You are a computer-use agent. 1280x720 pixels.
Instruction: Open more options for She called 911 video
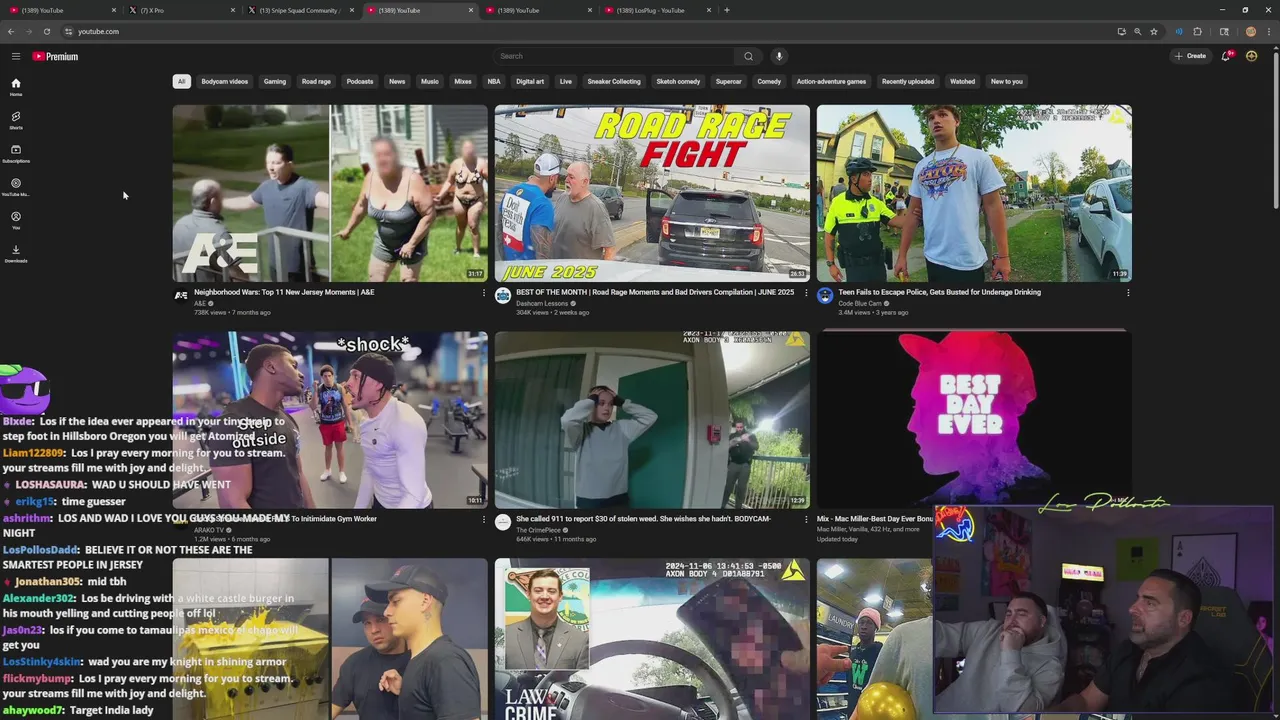click(806, 519)
